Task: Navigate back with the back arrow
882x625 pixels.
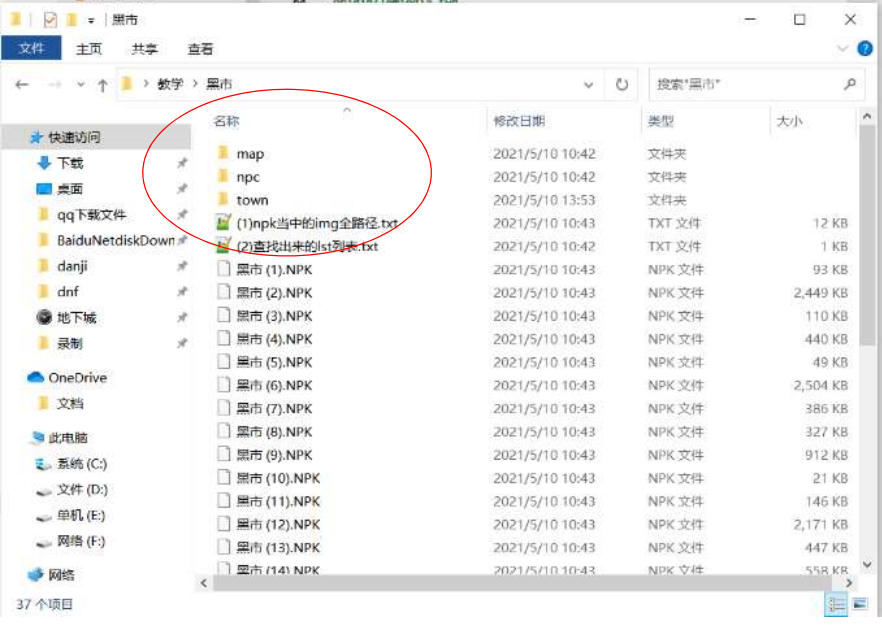Action: 22,85
